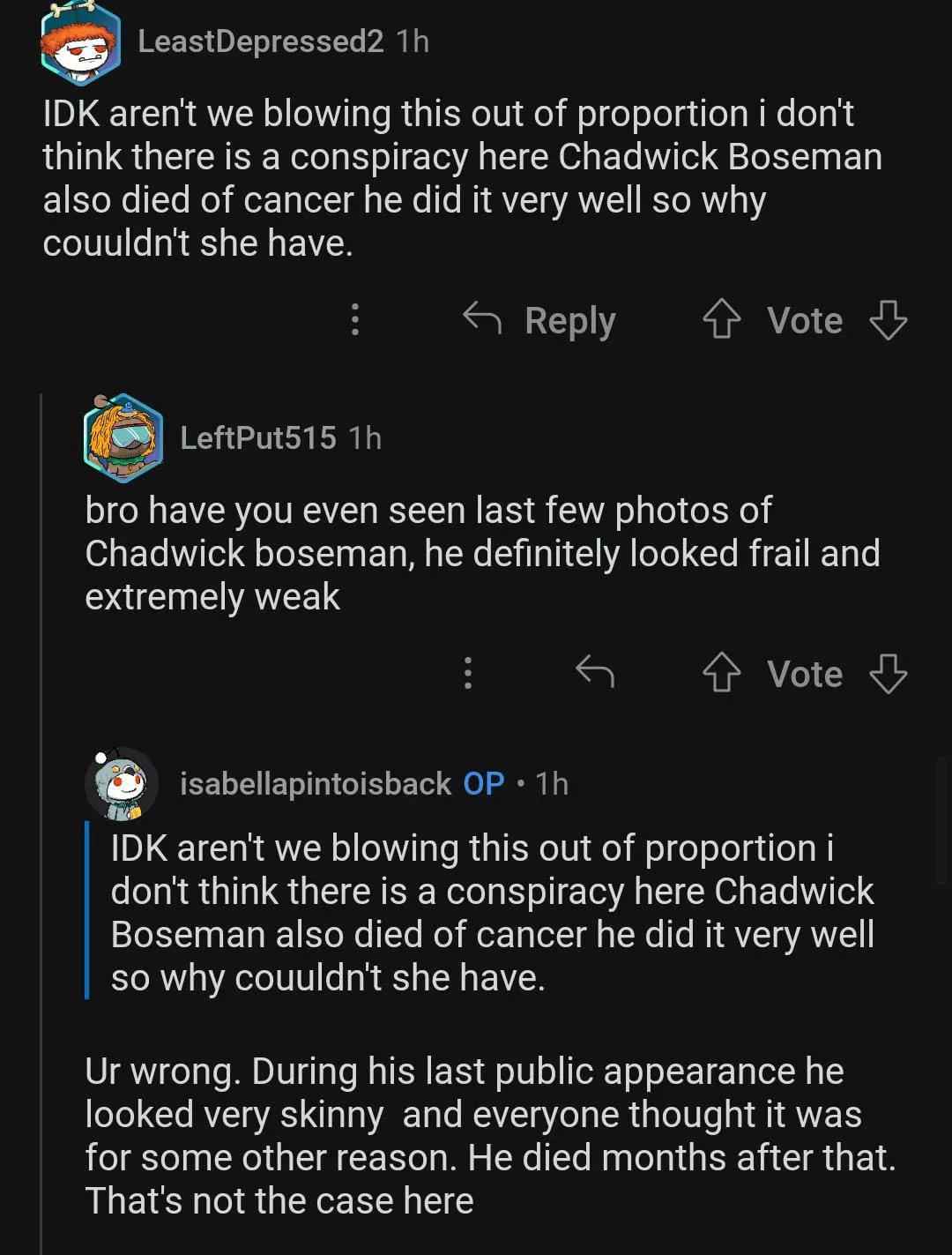The height and width of the screenshot is (1255, 952).
Task: Tap reply arrow on LeftPut515's comment
Action: coord(595,672)
